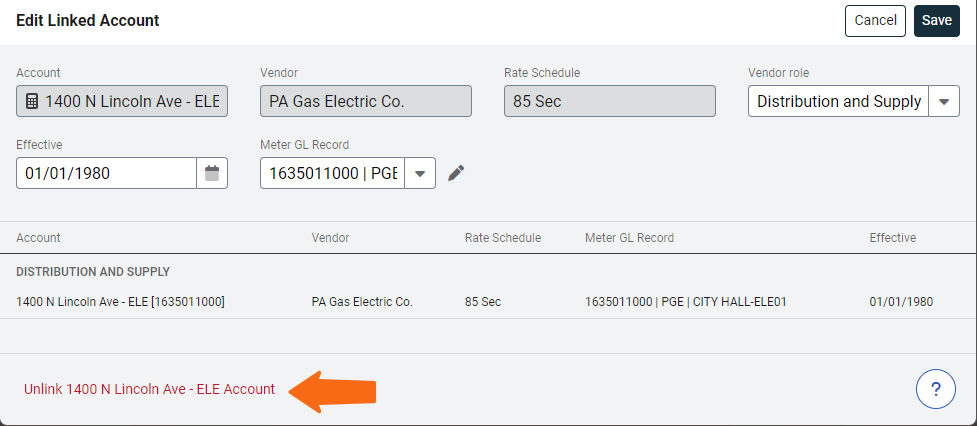Select the 1400 N Lincoln Ave table row
The width and height of the screenshot is (977, 426).
pos(488,302)
